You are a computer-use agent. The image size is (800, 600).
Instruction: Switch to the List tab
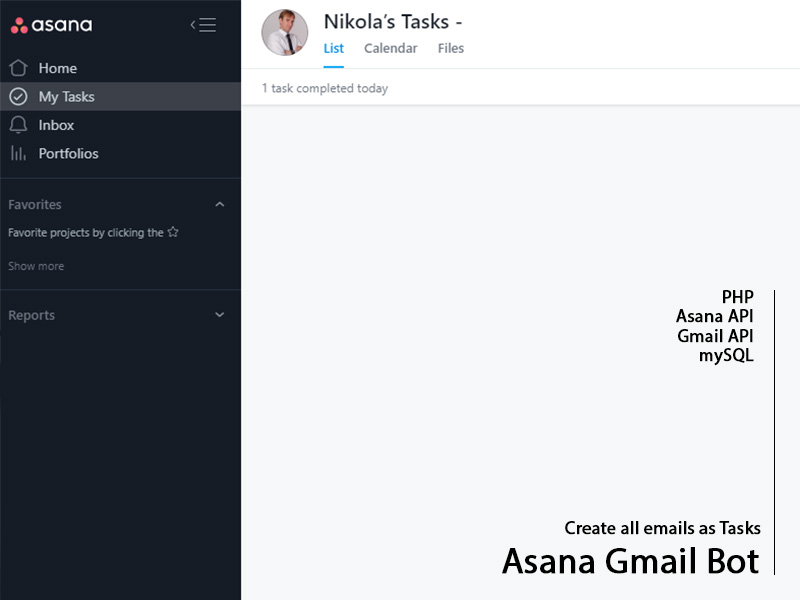click(334, 48)
